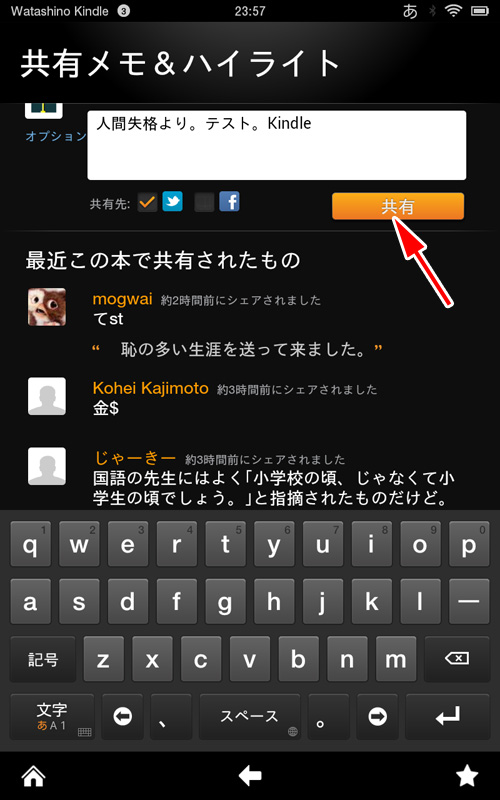
Task: Check the Facebook sharing checkbox
Action: (x=204, y=202)
